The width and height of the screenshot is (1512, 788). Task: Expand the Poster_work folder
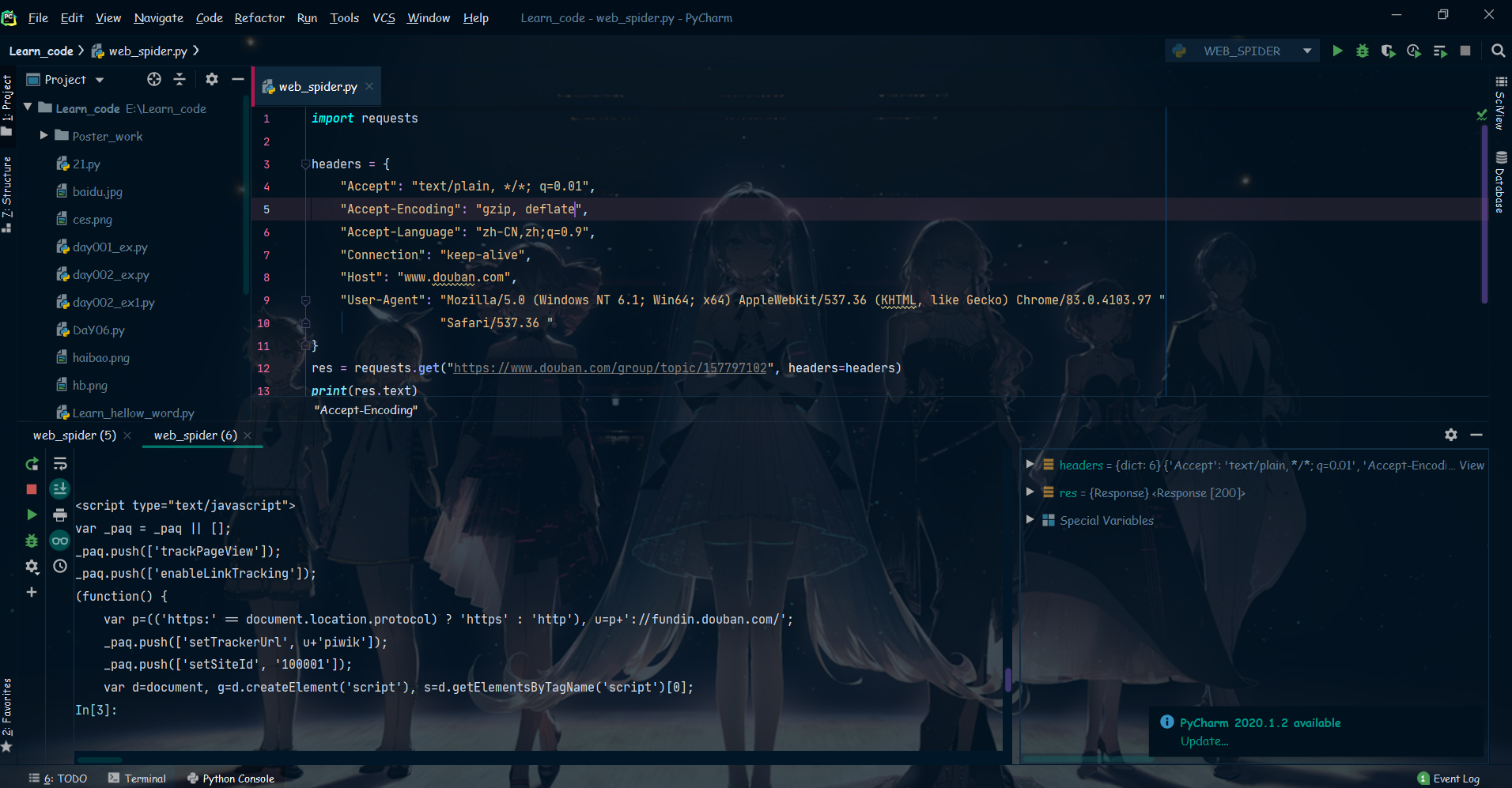44,135
